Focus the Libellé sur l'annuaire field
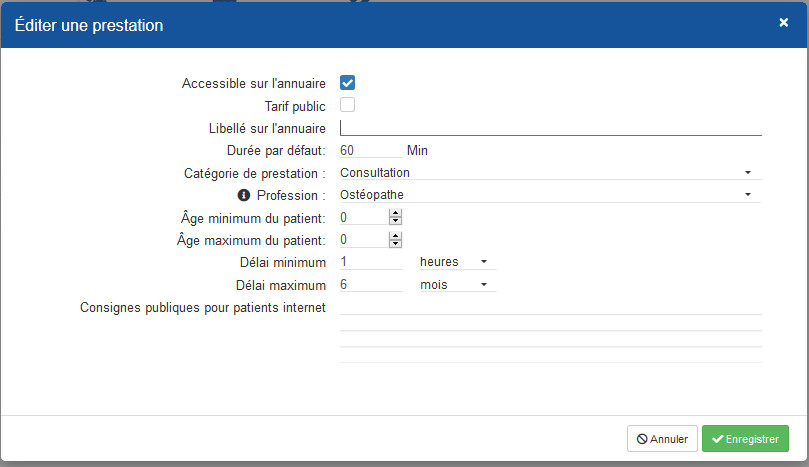The height and width of the screenshot is (467, 809). click(551, 128)
